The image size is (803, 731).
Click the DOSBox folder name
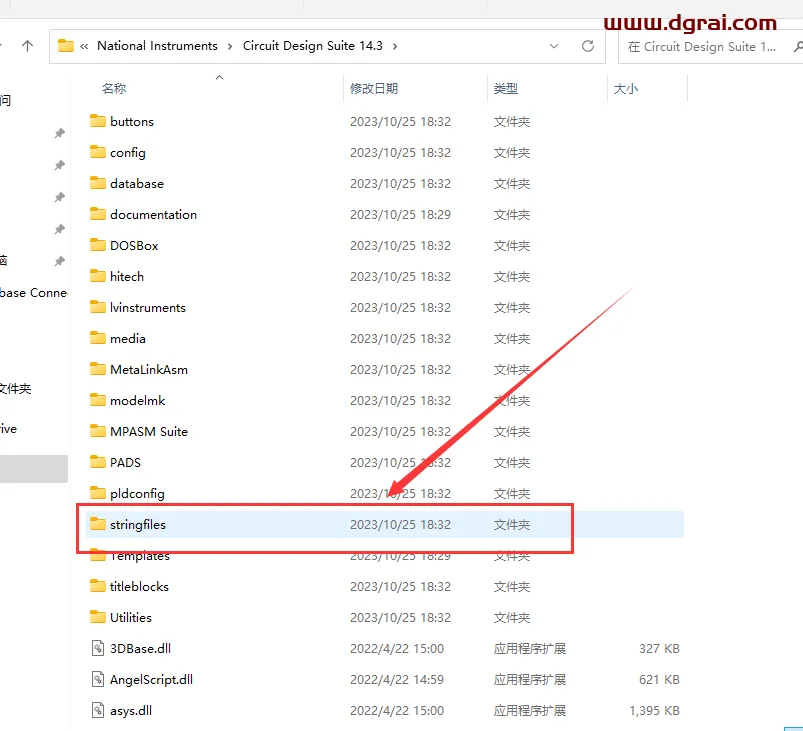coord(134,245)
